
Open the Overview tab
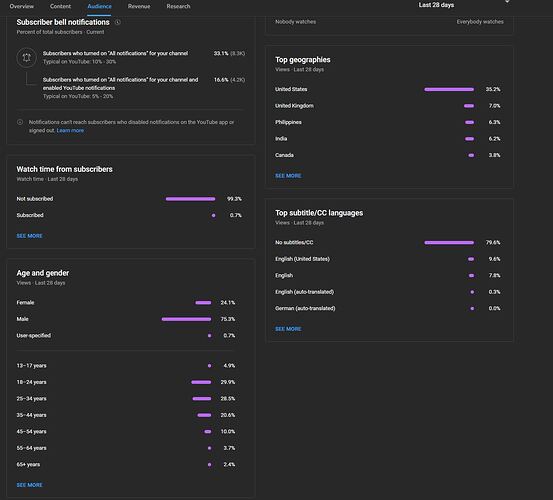point(22,6)
